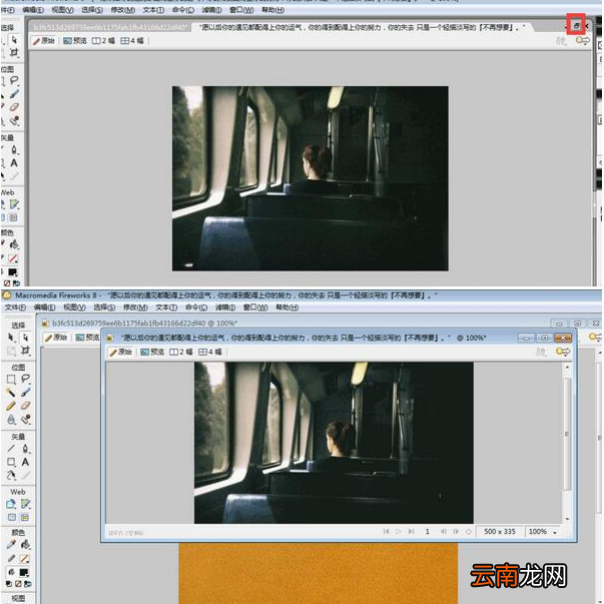Toggle Show Slices button in lower toolbox

point(25,517)
